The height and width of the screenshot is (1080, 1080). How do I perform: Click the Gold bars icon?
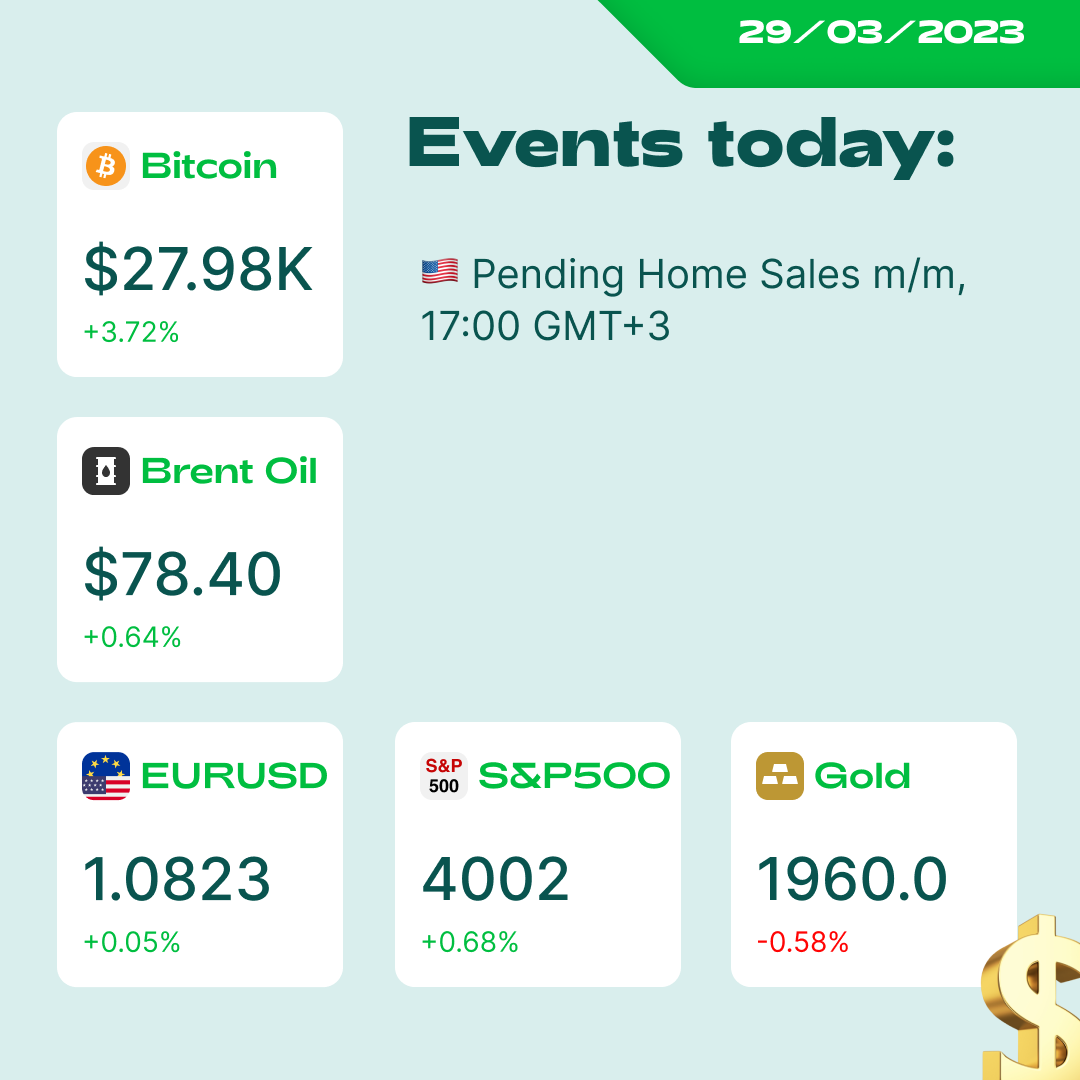tap(780, 776)
